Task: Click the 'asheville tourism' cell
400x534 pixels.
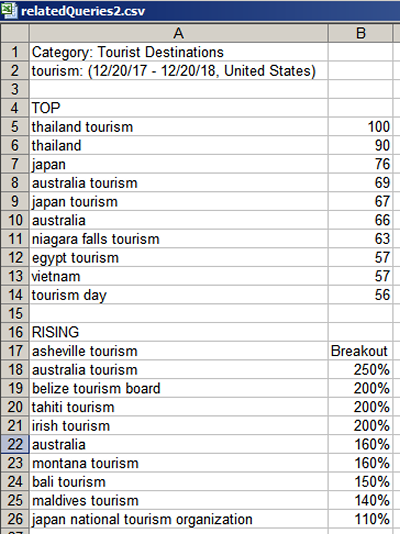Action: tap(178, 351)
